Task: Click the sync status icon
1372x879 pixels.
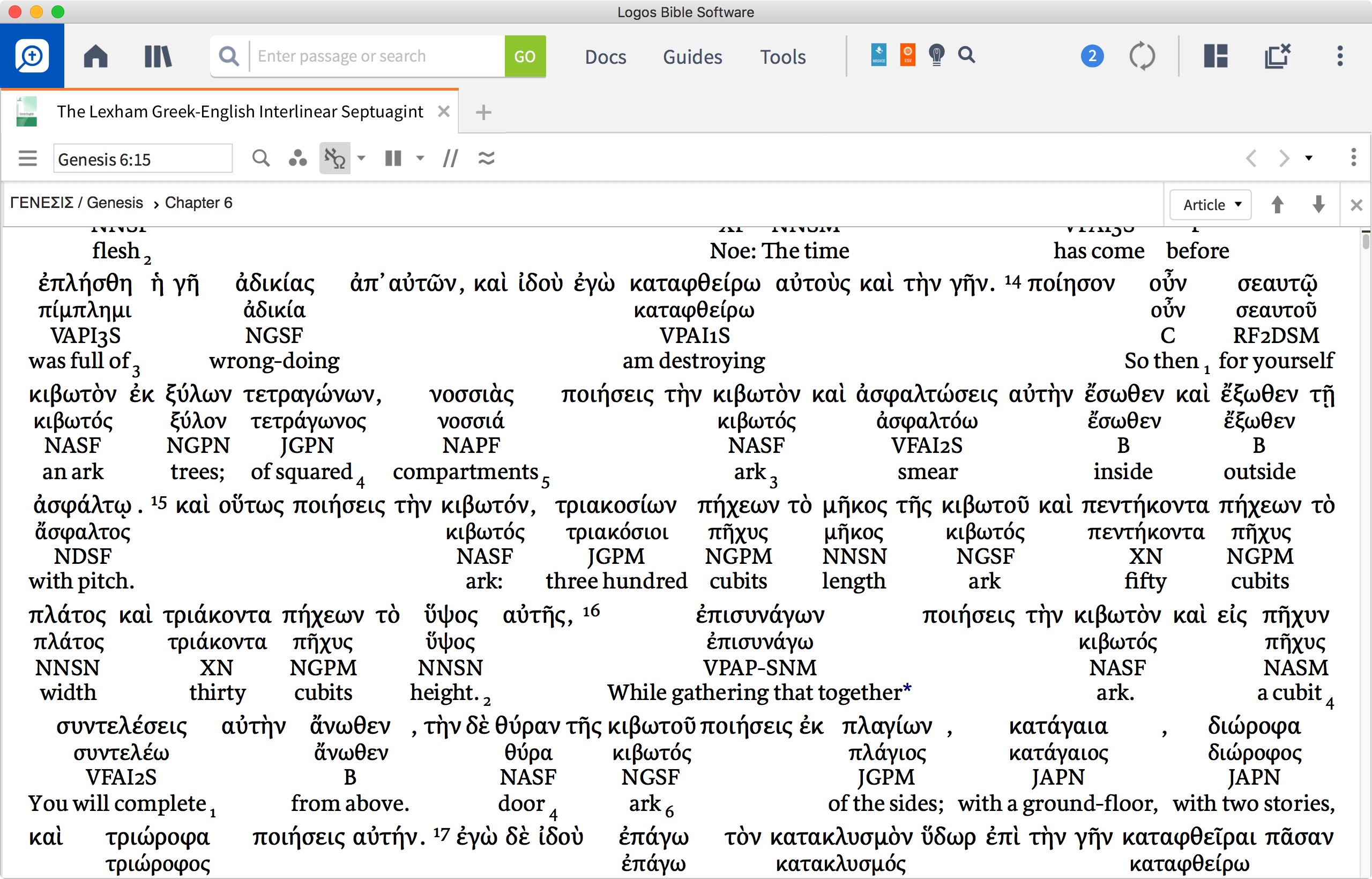Action: tap(1142, 56)
